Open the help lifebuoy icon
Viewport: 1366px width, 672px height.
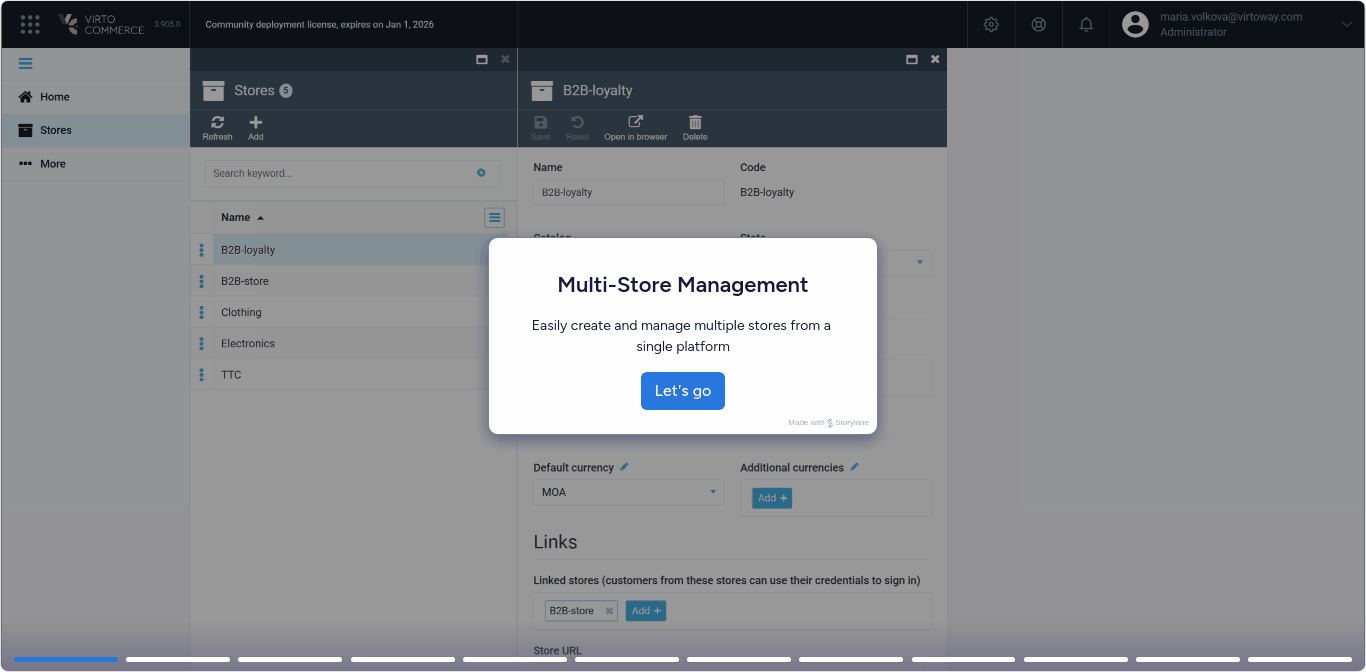[x=1039, y=24]
